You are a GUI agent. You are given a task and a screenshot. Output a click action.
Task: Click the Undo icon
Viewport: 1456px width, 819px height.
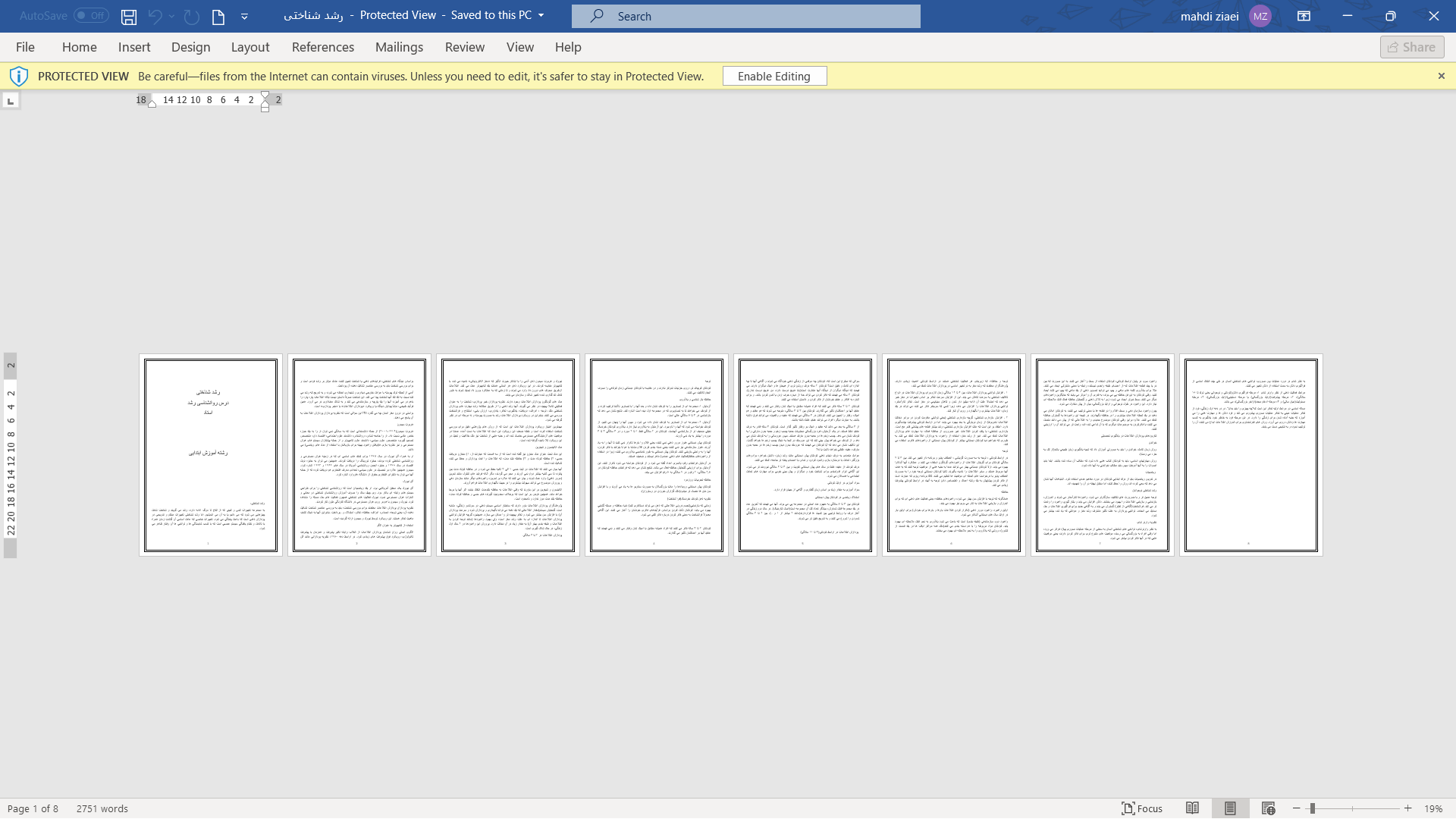[x=154, y=16]
